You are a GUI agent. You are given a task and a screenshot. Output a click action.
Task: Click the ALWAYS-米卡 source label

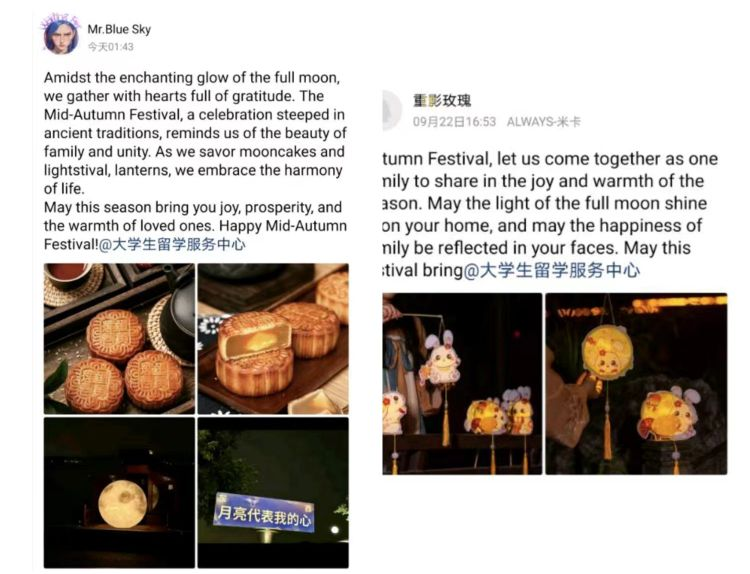coord(543,121)
